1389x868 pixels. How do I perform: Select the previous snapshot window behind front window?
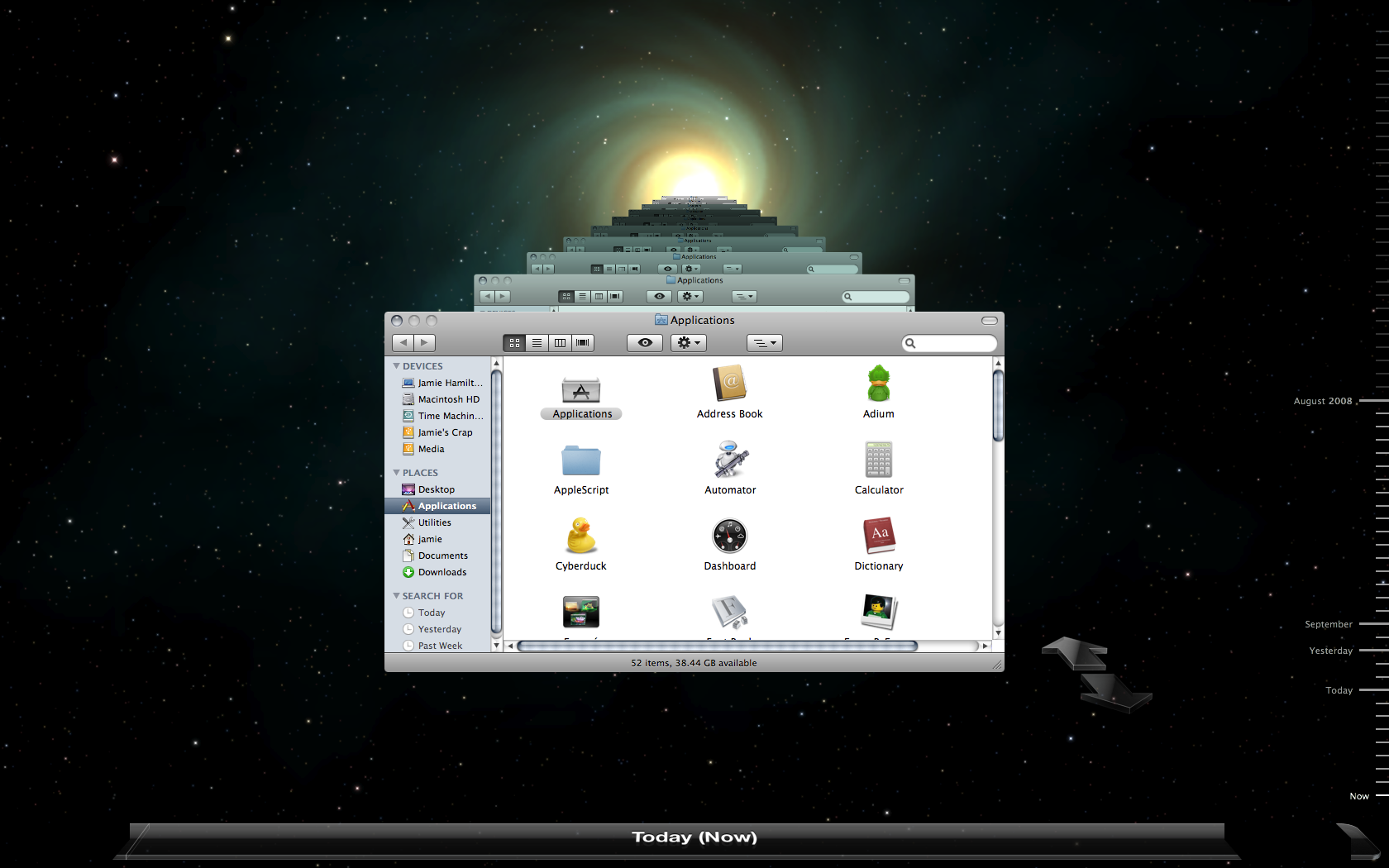[x=694, y=293]
